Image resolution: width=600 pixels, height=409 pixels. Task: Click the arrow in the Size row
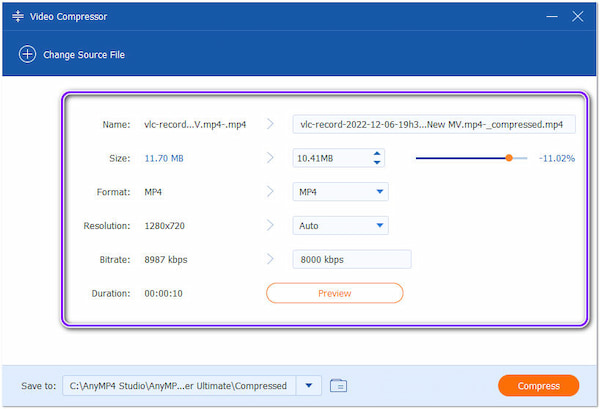coord(270,158)
